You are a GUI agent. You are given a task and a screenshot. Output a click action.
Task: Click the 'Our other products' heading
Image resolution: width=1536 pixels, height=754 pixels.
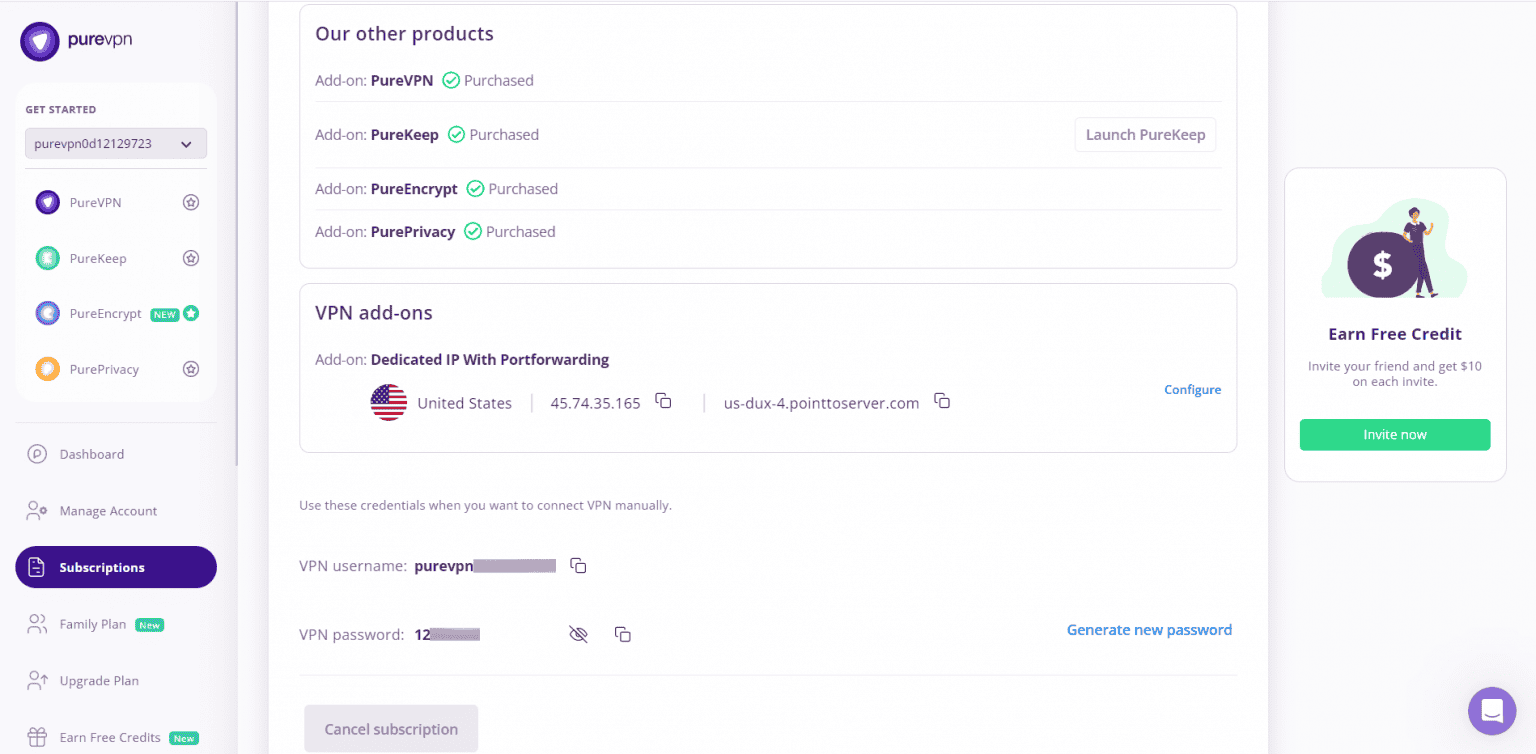coord(404,34)
